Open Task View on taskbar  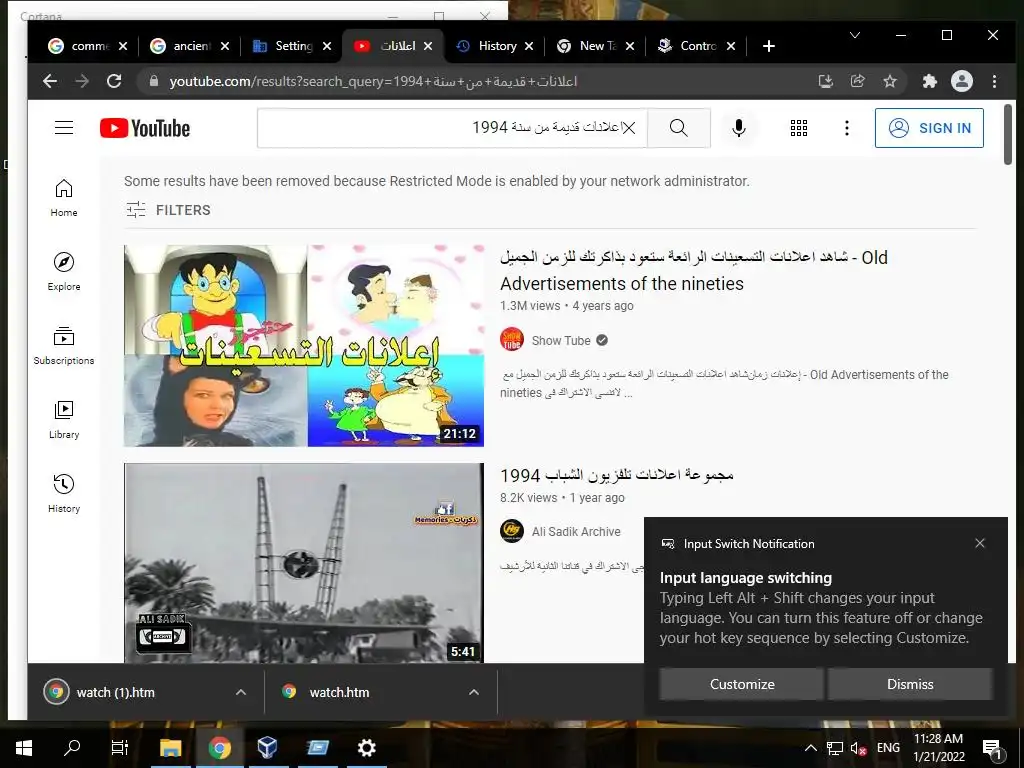point(120,748)
